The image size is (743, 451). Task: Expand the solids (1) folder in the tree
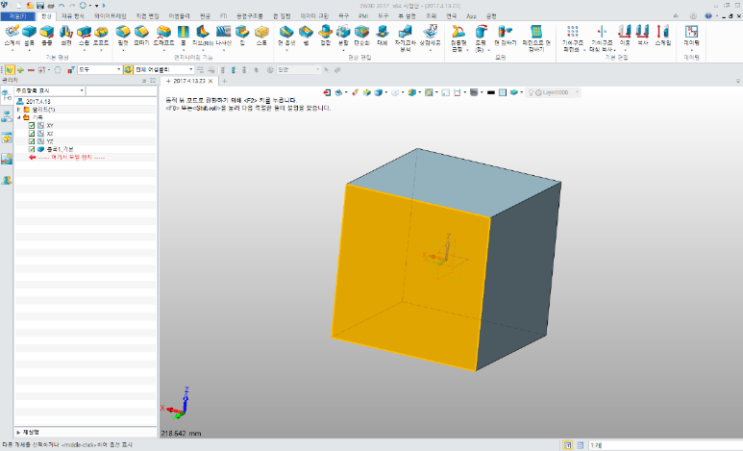point(18,109)
